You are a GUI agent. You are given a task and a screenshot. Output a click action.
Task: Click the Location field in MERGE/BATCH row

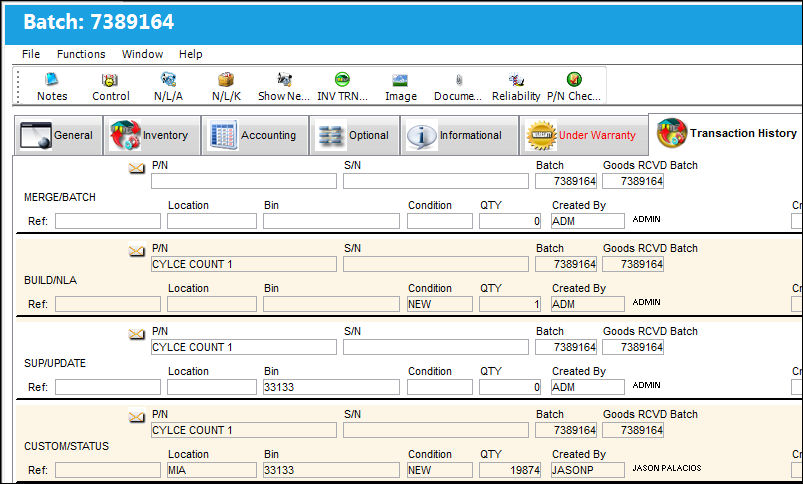(212, 221)
